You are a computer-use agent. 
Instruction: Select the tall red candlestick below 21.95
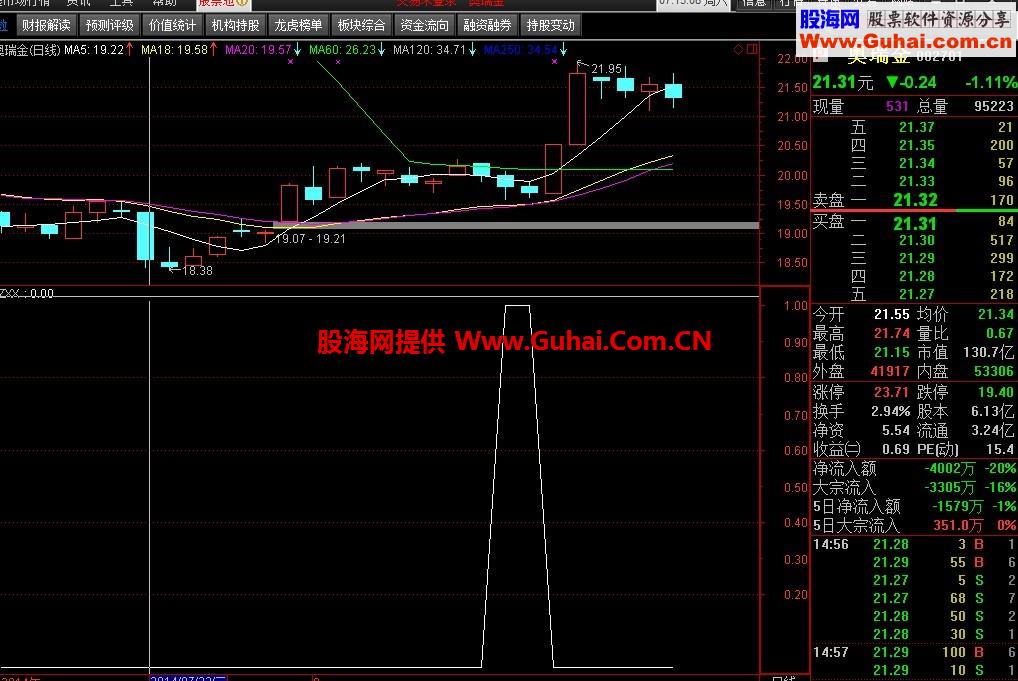click(x=577, y=108)
